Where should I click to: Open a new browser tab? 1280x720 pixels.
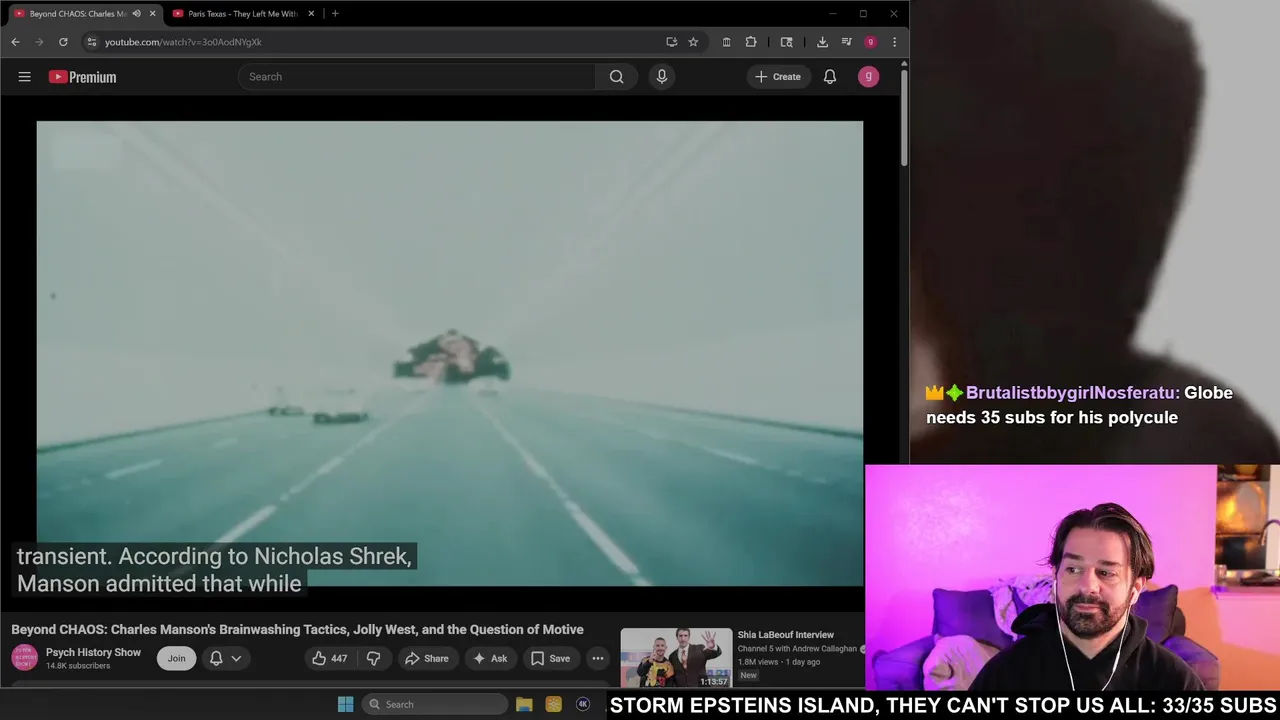(x=335, y=14)
